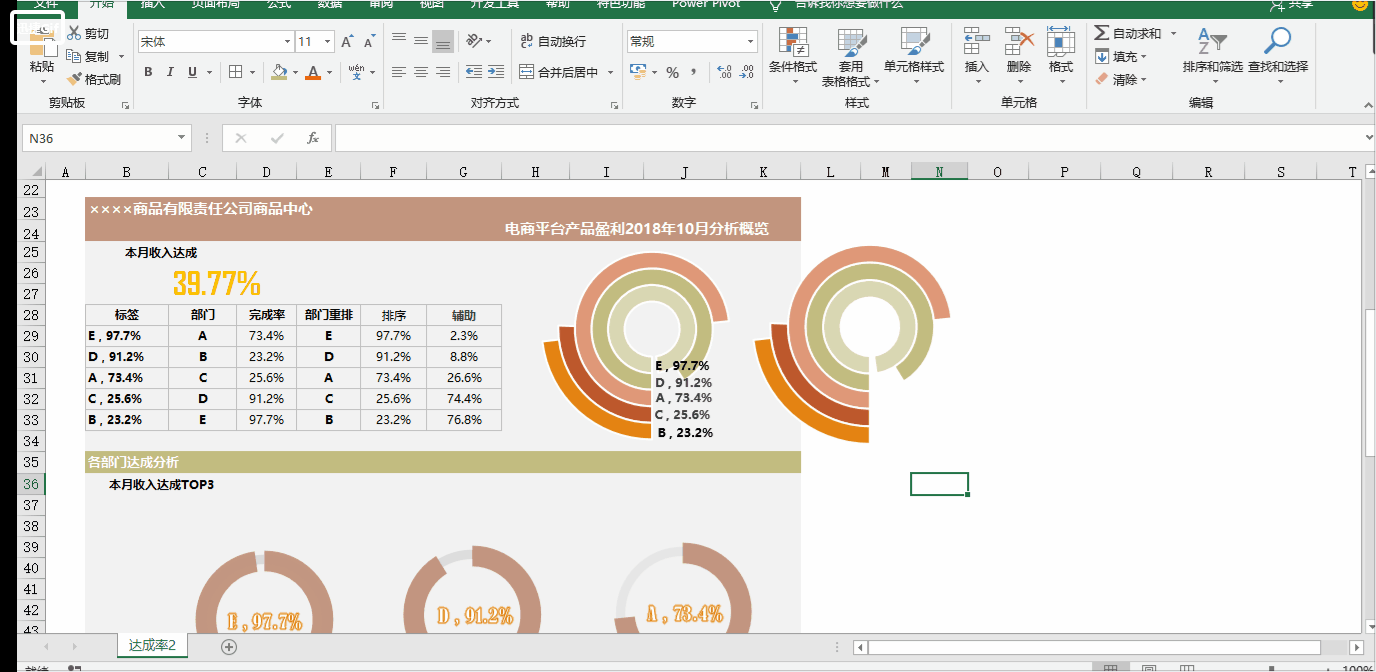This screenshot has height=672, width=1376.
Task: Increase decimal places
Action: pyautogui.click(x=724, y=72)
